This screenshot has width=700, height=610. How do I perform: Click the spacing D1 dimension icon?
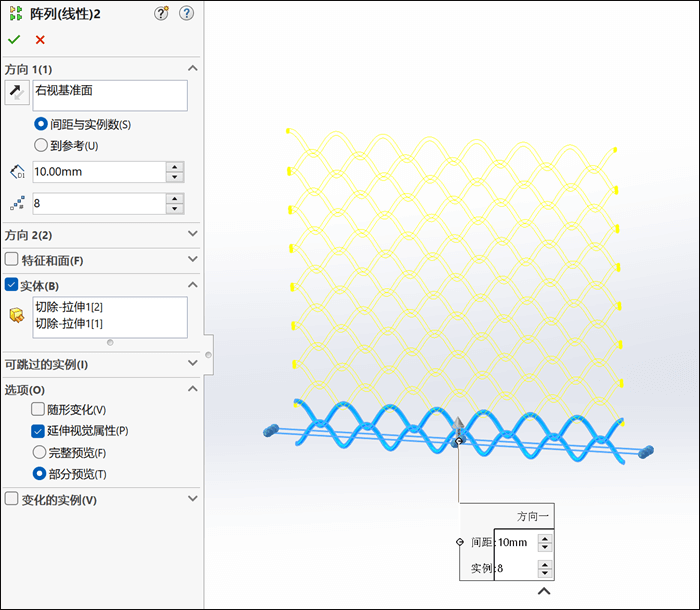(17, 172)
